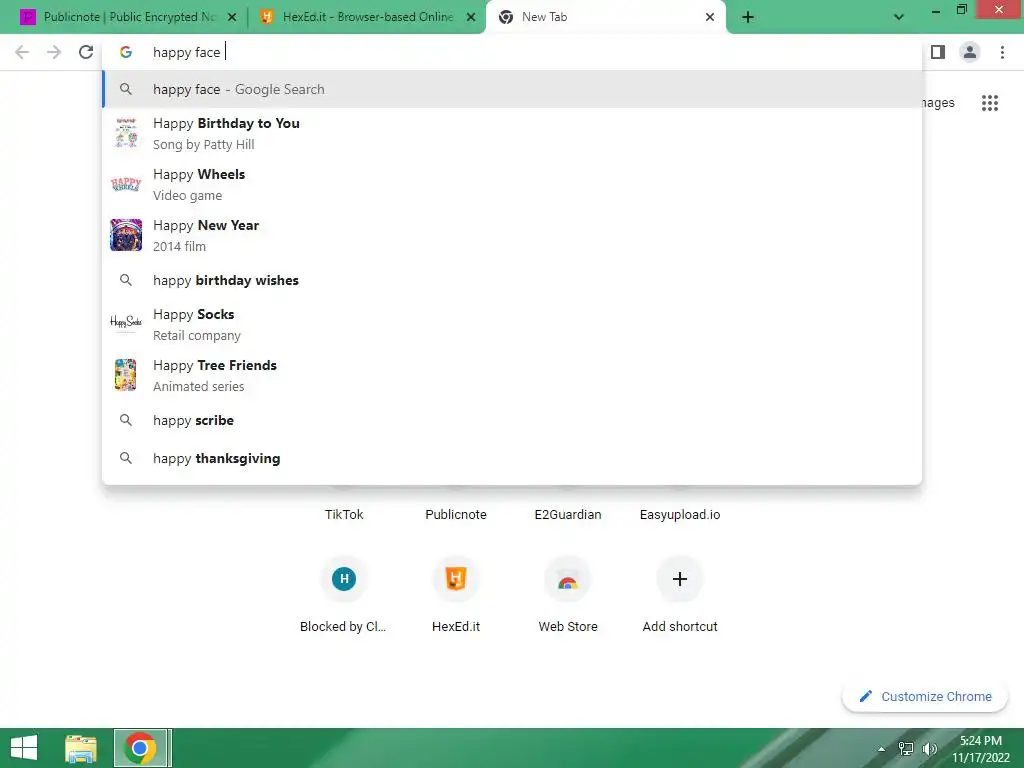Open the 'Blocked by Cl...' shortcut icon
Screen dimensions: 1024x768
click(x=344, y=579)
